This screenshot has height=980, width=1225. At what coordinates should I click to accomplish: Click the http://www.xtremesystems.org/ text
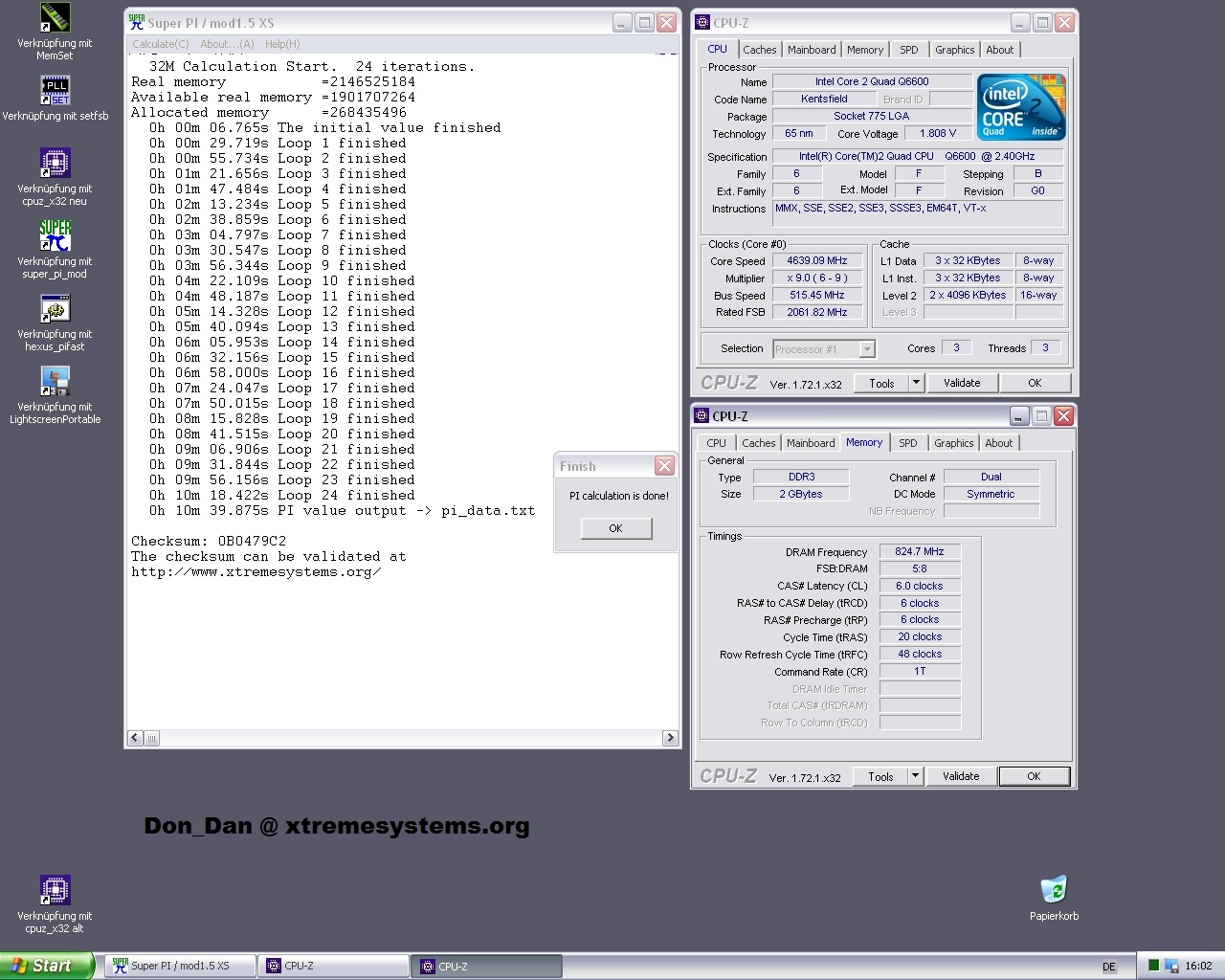(256, 571)
